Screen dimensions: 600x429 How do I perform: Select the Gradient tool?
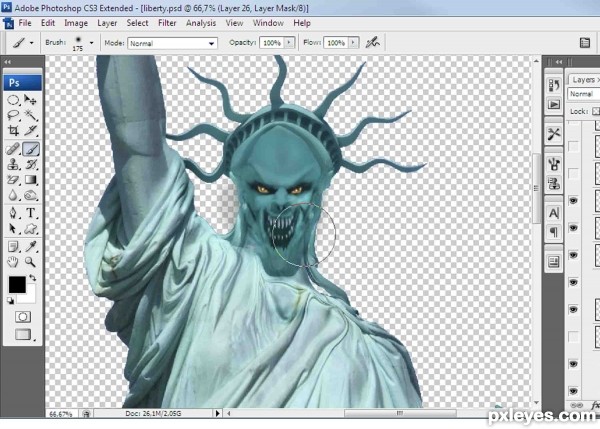pyautogui.click(x=31, y=180)
